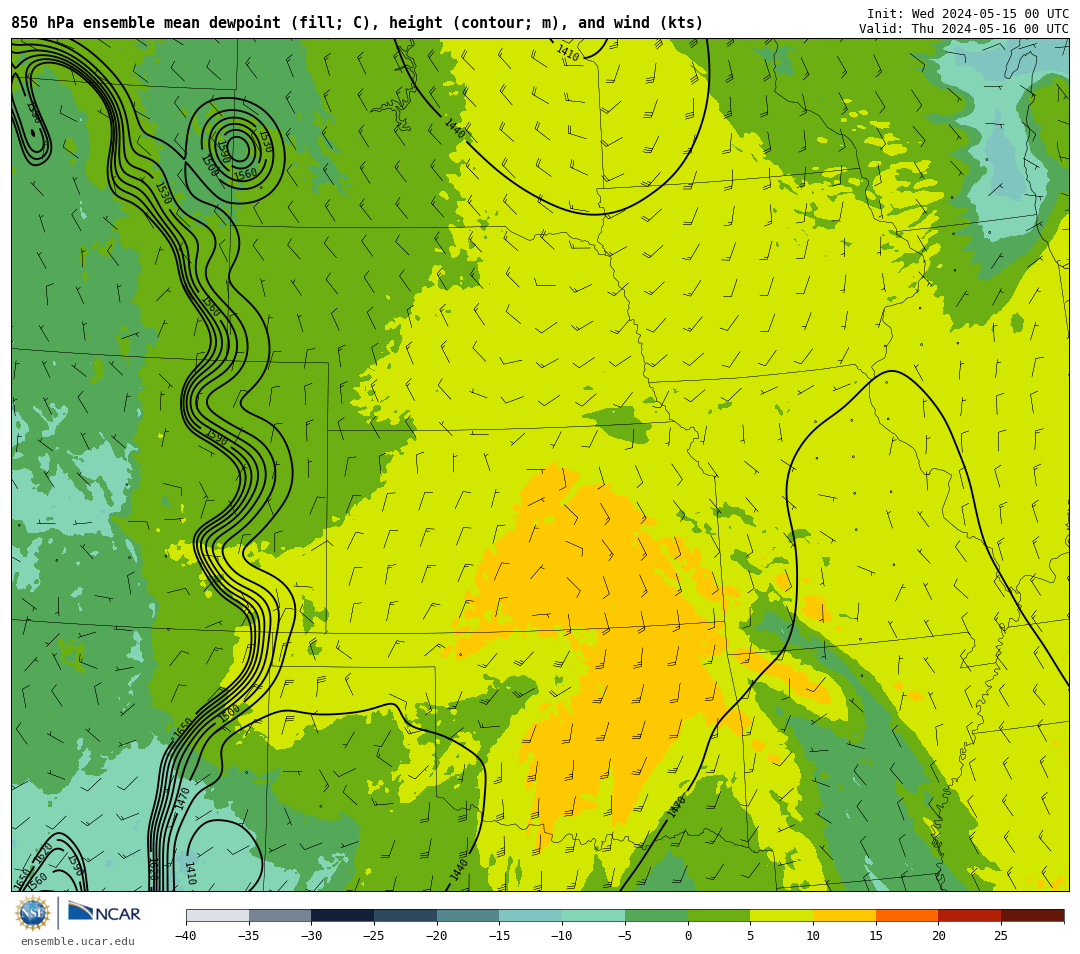Pick the dark brown above-25 colorbar segment
This screenshot has width=1080, height=954.
click(1032, 915)
